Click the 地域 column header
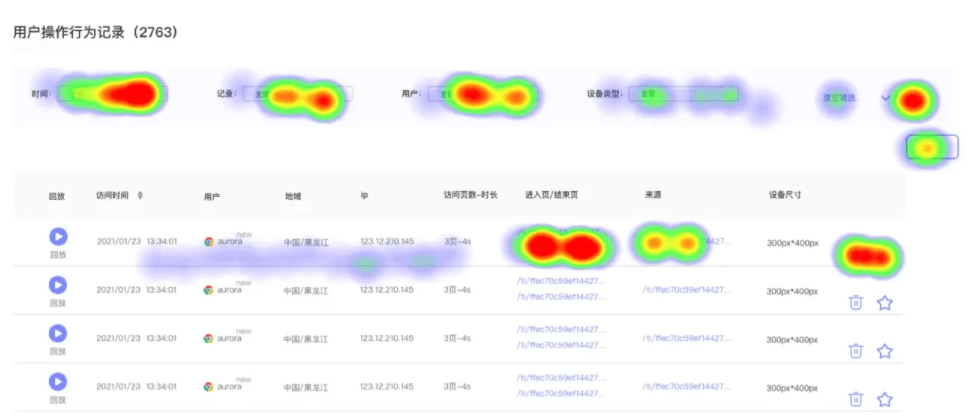 coord(293,197)
